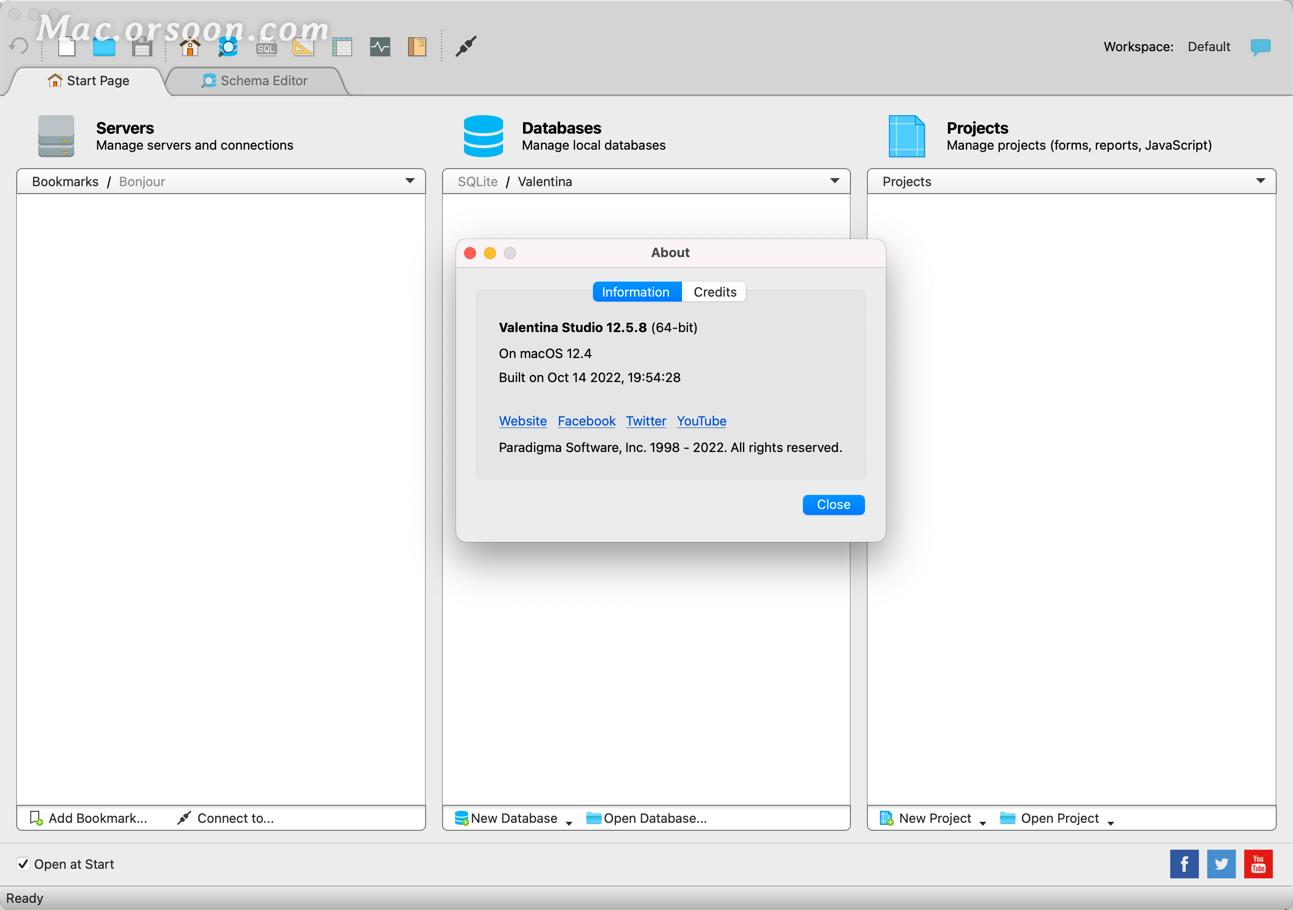
Task: Open the SQL editor toolbar icon
Action: (266, 46)
